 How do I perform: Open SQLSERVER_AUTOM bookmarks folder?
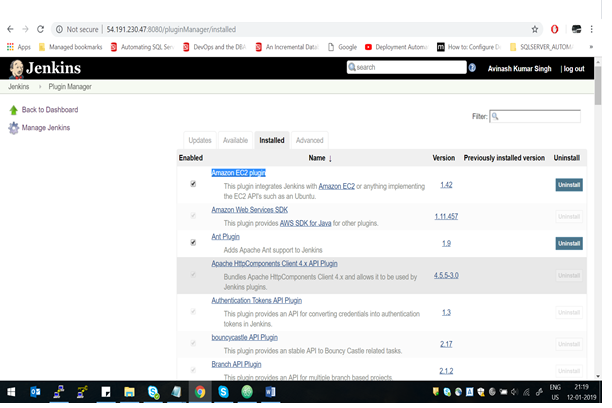[542, 47]
